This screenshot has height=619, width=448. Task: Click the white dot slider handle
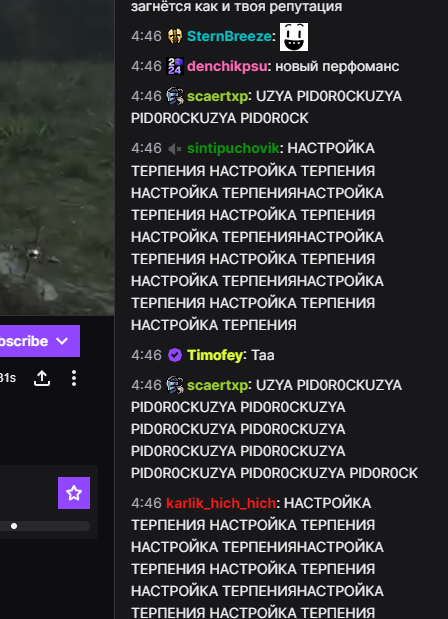pyautogui.click(x=14, y=526)
